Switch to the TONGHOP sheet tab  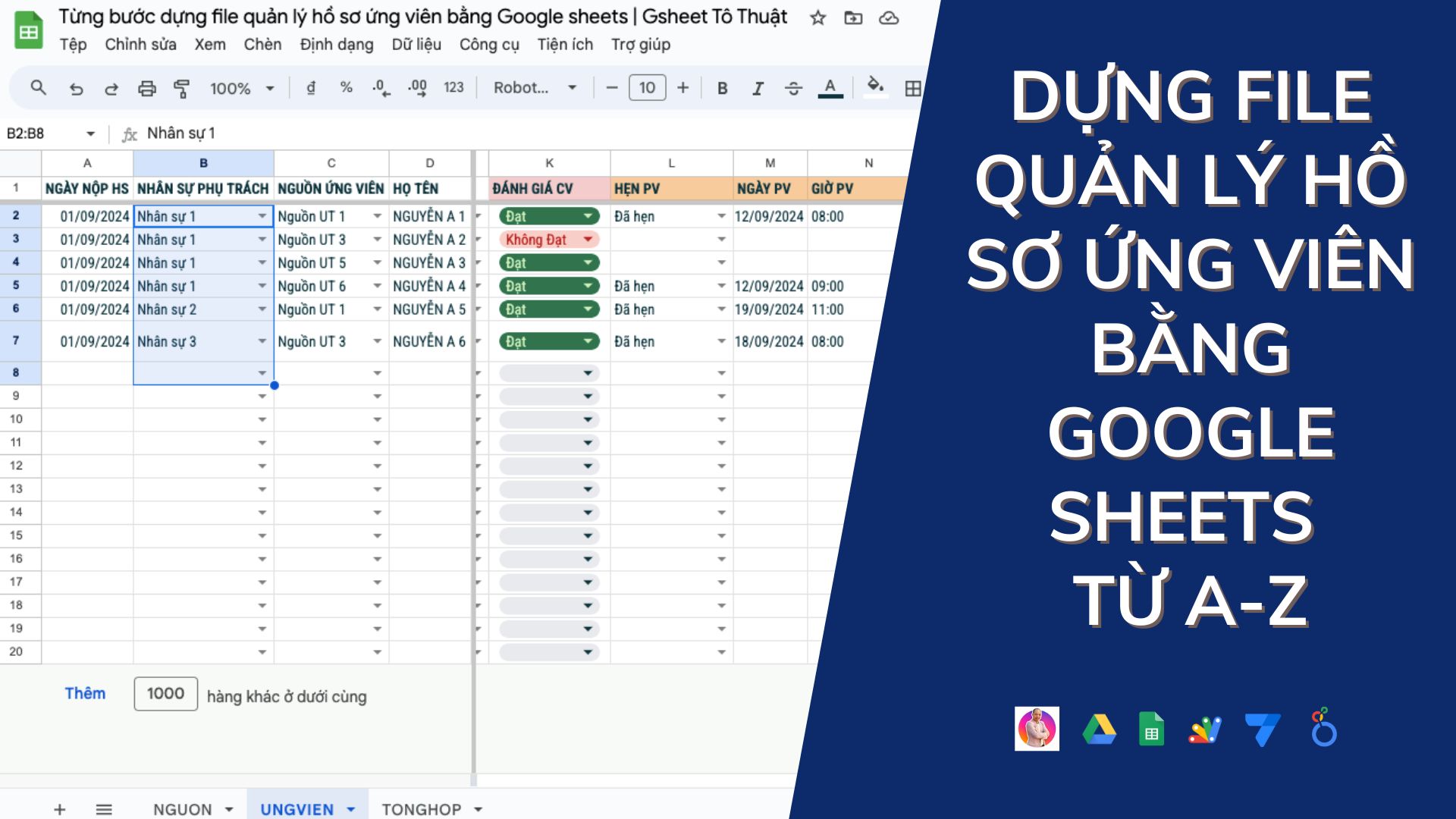[422, 808]
